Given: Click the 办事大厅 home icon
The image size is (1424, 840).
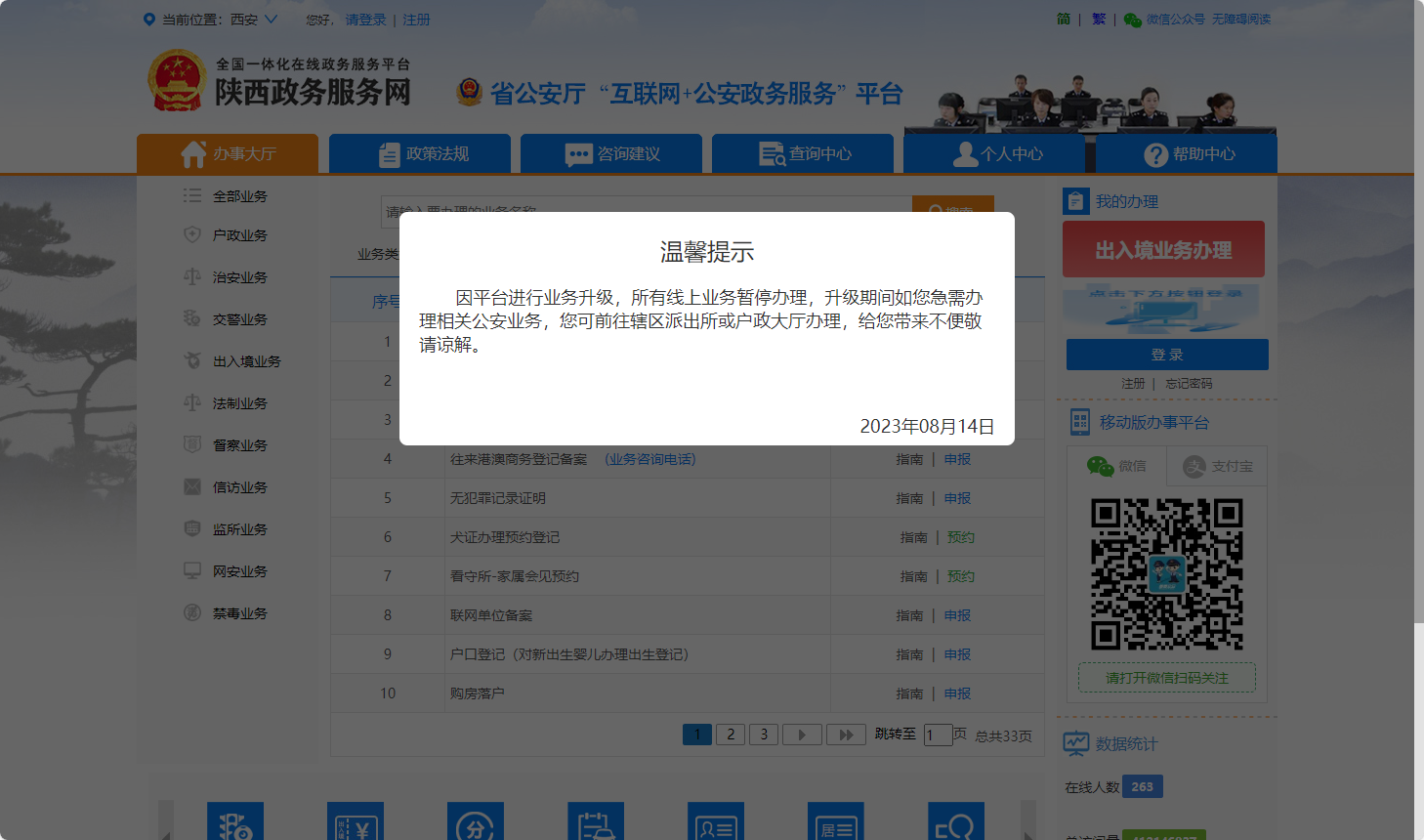Looking at the screenshot, I should (x=193, y=154).
